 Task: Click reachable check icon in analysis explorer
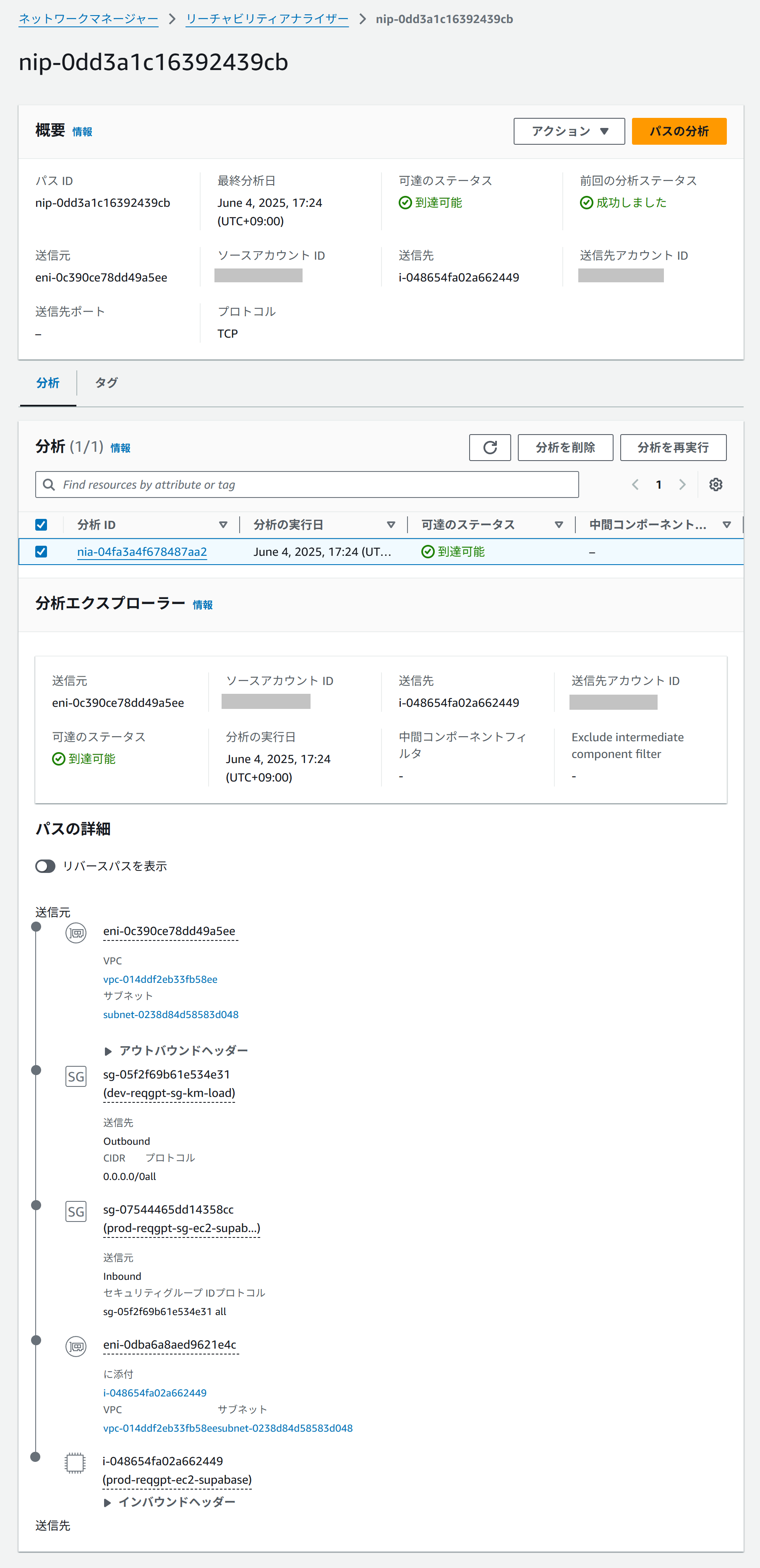pyautogui.click(x=58, y=759)
